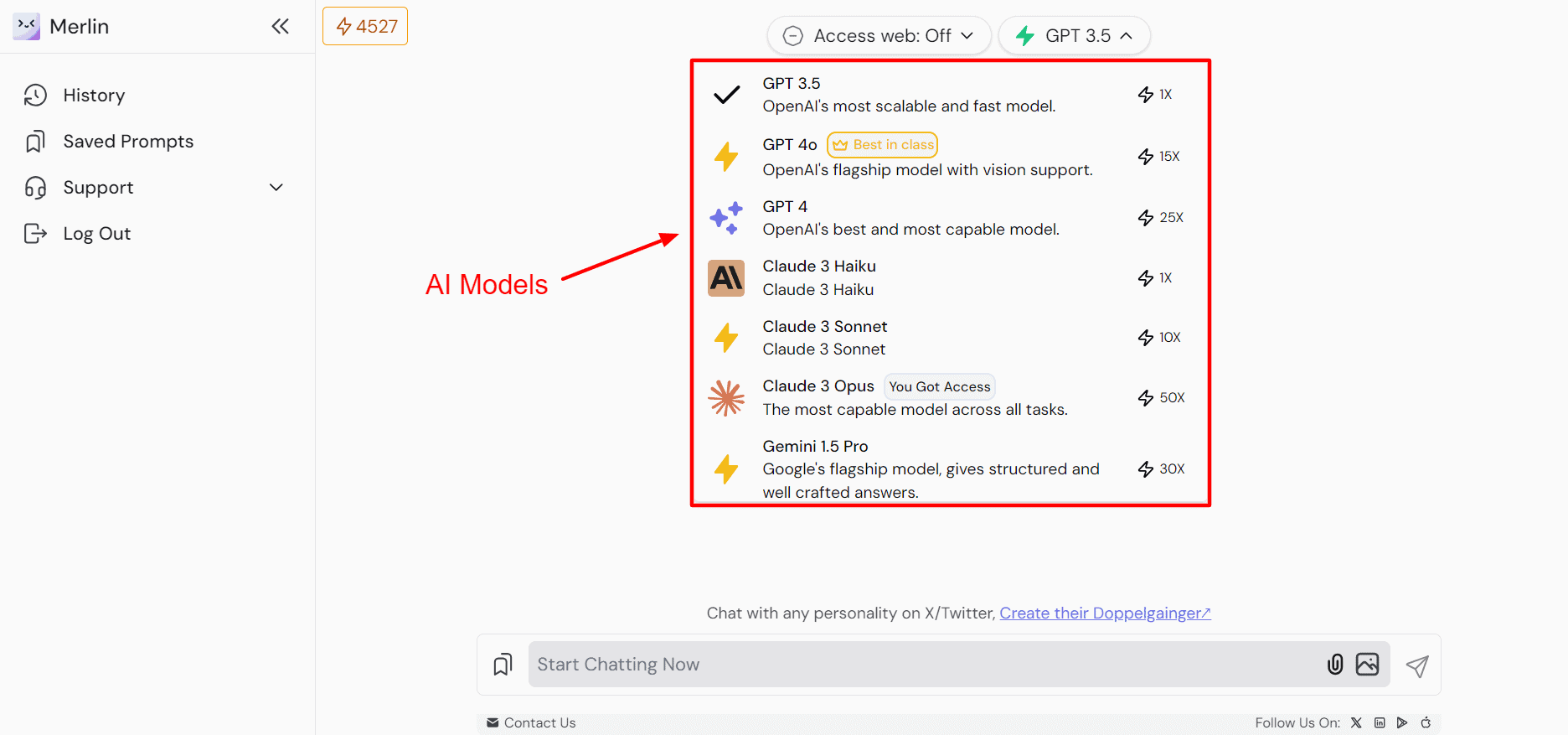Open the LinkedIn follow icon in footer
The width and height of the screenshot is (1568, 735).
(1380, 722)
